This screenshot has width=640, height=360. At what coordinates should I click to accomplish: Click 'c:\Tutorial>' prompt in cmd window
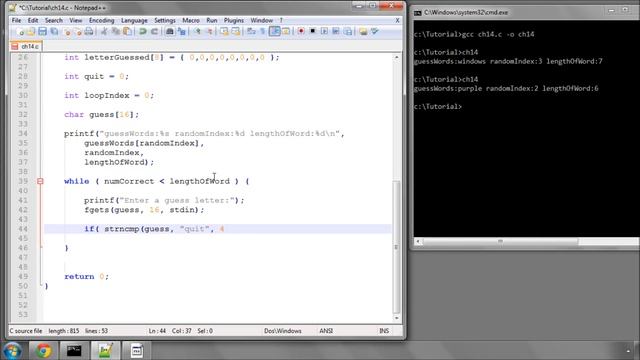coord(438,107)
